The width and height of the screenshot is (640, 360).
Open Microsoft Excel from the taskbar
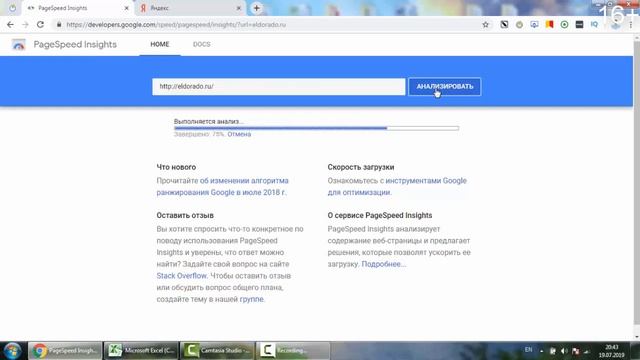(x=141, y=351)
